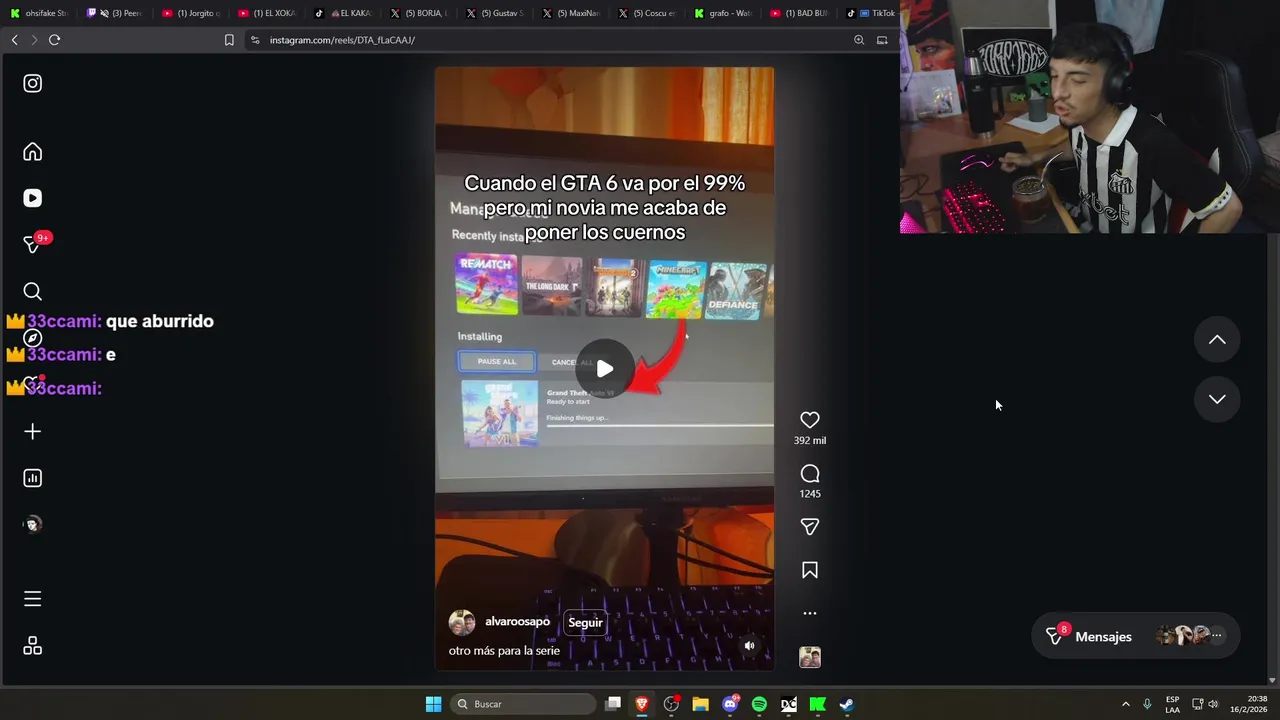
Task: Switch to the ohsifake Kick tab
Action: [x=39, y=13]
